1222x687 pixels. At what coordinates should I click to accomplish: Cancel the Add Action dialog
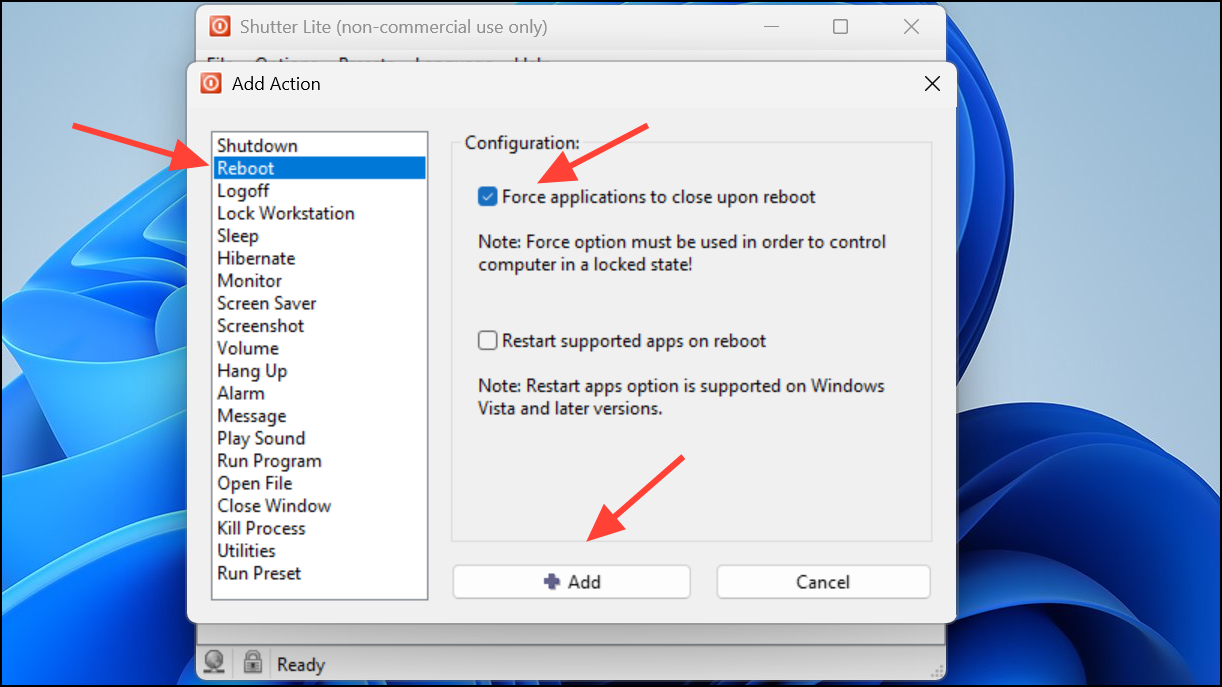pyautogui.click(x=823, y=582)
